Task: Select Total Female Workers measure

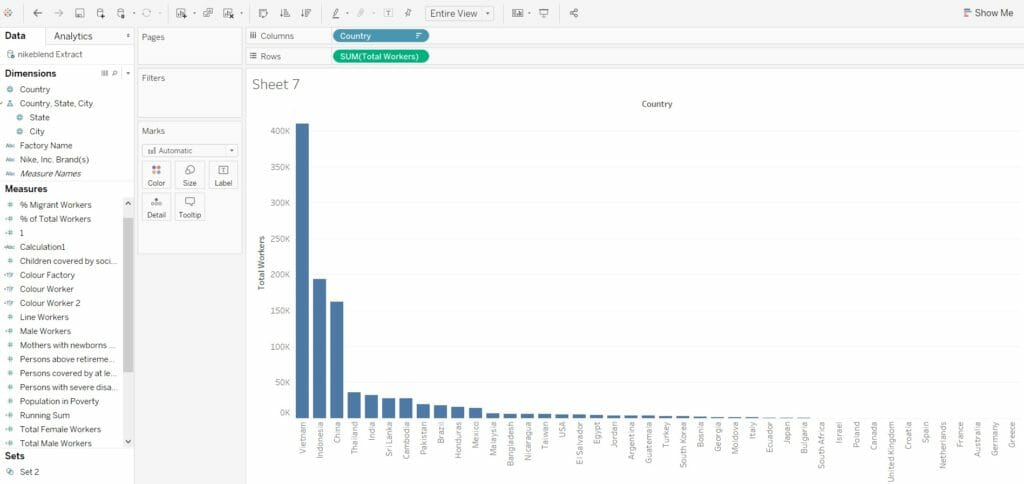Action: [x=60, y=429]
